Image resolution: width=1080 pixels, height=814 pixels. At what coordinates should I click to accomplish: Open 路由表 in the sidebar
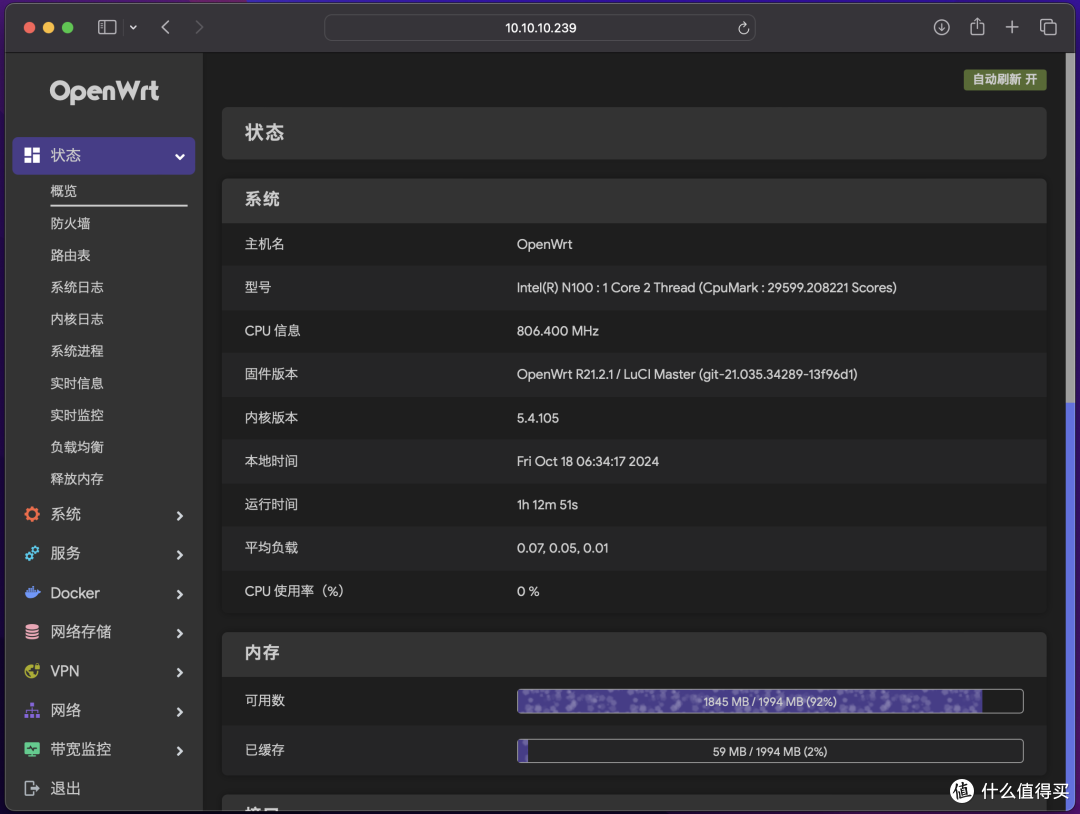70,255
